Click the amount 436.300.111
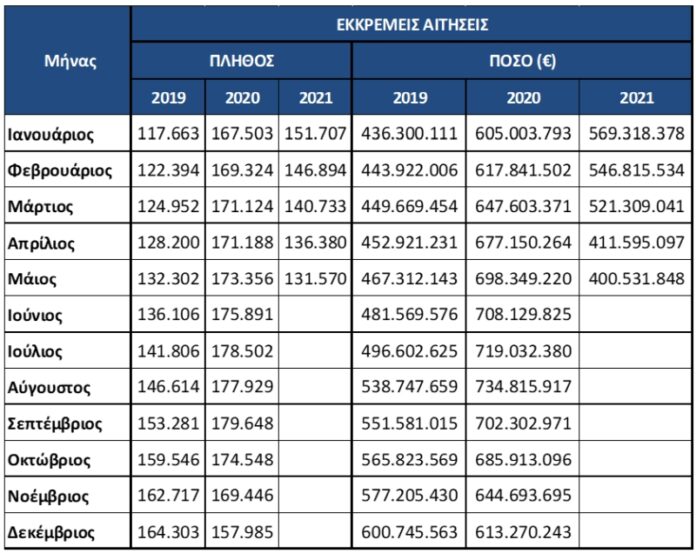The height and width of the screenshot is (553, 696). pyautogui.click(x=408, y=133)
